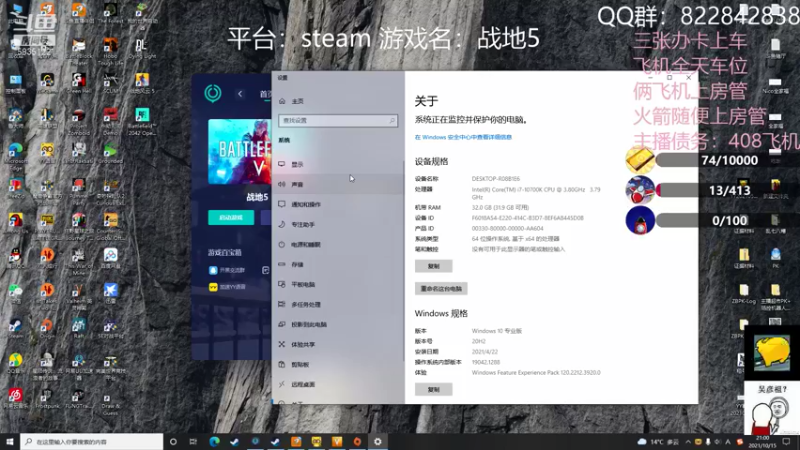Viewport: 800px width, 450px height.
Task: Open 控制面板 (Control Panel) desktop icon
Action: tap(15, 83)
